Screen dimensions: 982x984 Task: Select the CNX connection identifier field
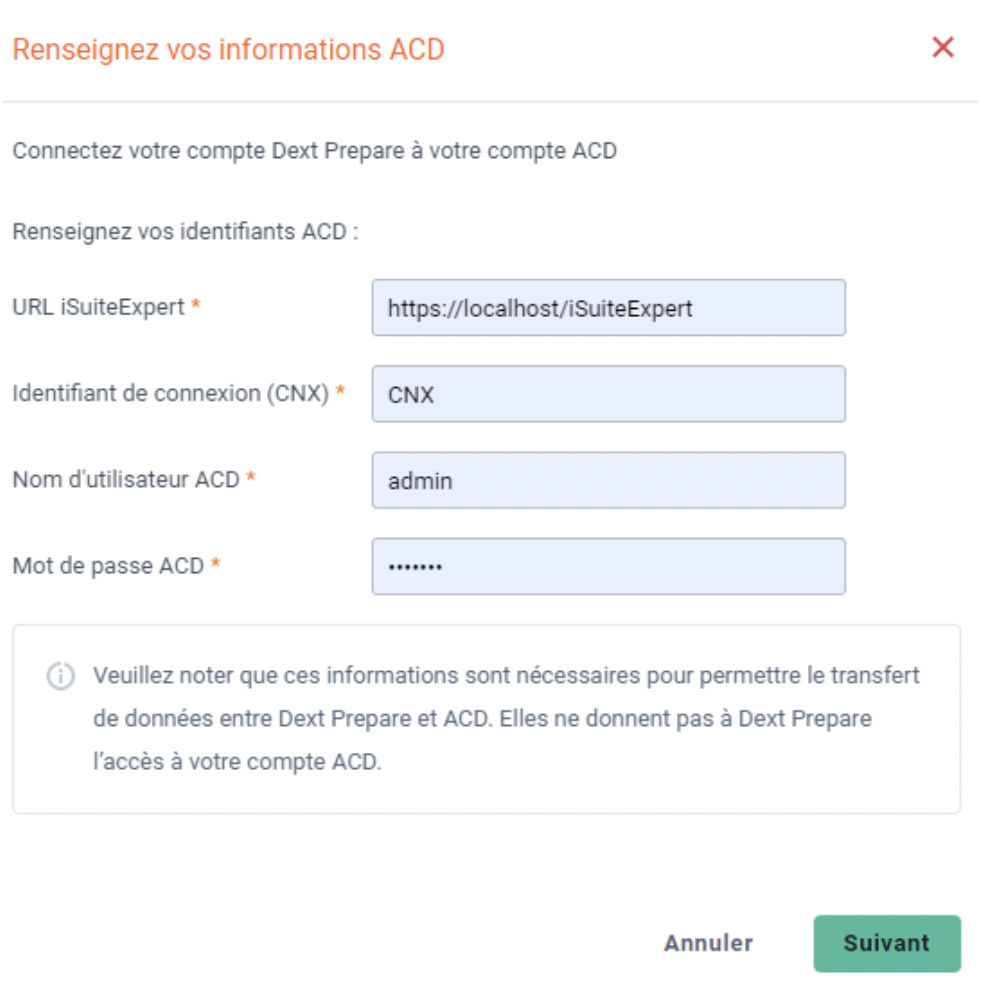tap(608, 394)
